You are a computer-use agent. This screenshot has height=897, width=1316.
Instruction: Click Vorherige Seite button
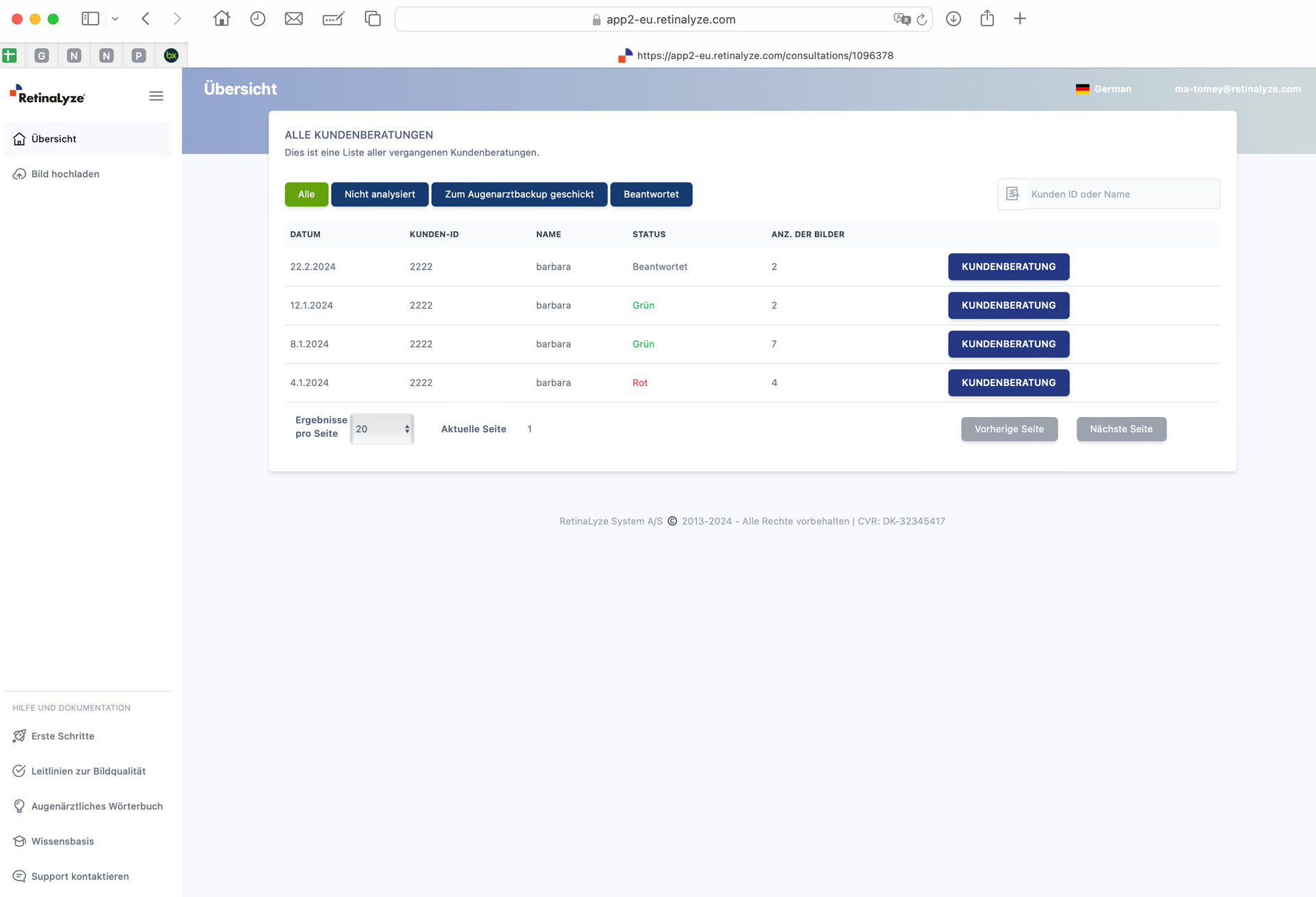[1009, 429]
